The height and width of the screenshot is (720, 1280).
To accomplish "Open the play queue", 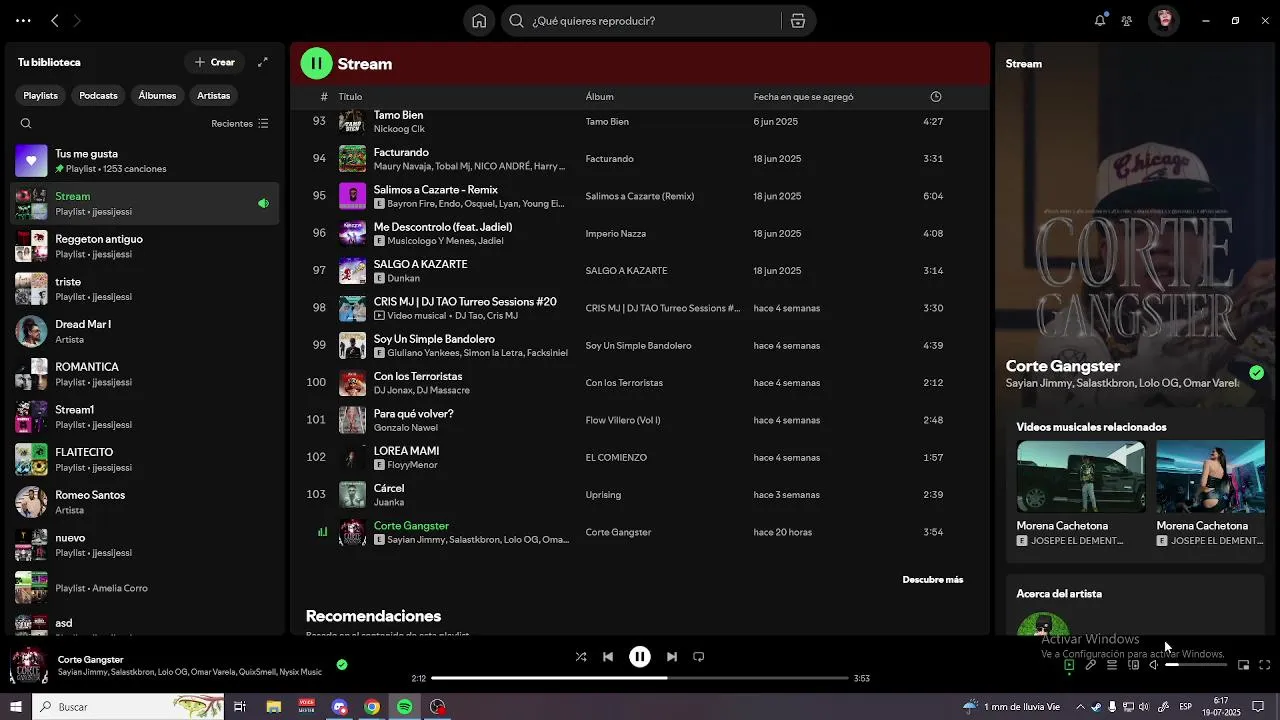I will [1112, 665].
